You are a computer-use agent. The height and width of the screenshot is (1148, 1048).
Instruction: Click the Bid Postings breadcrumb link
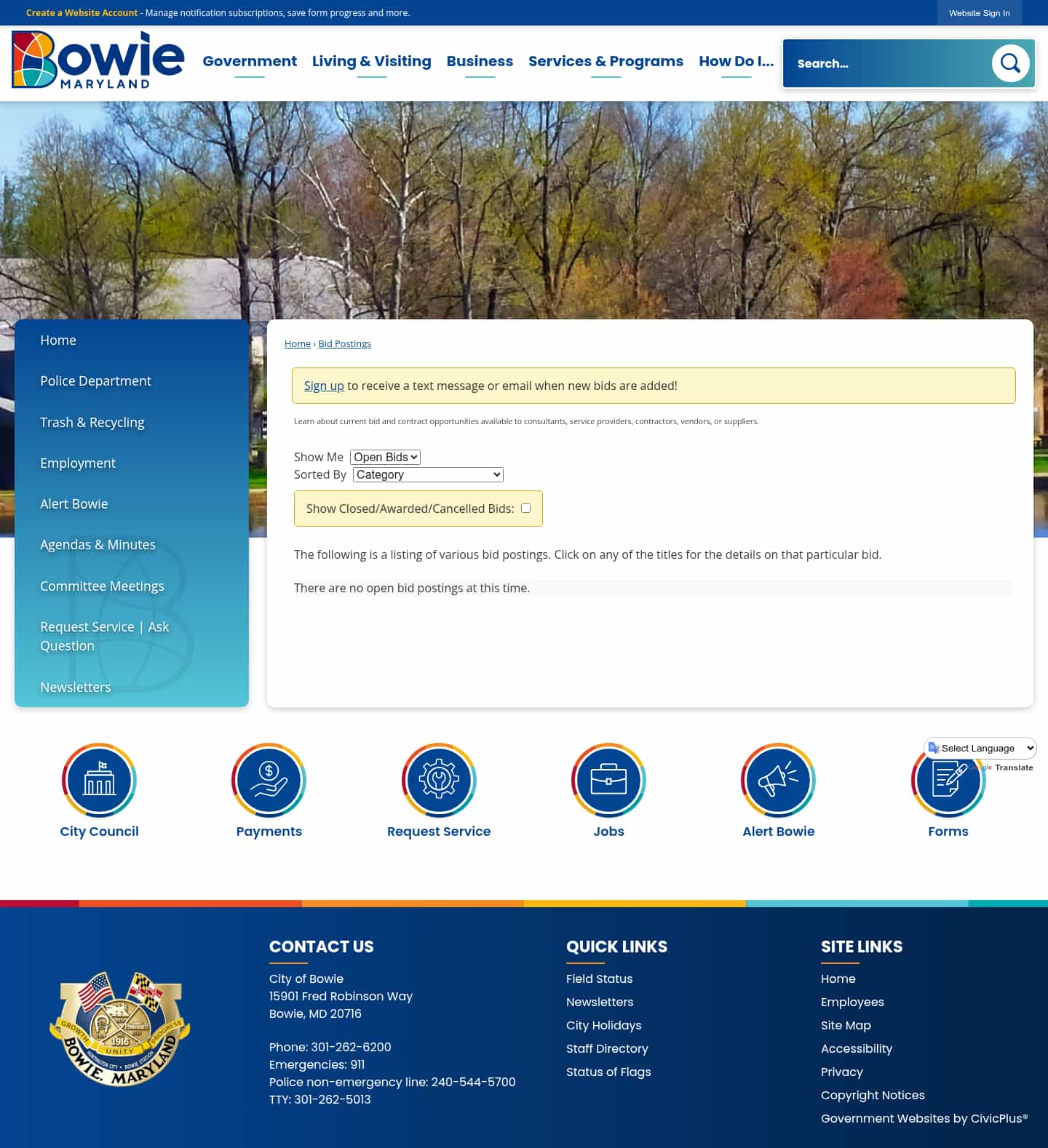[x=344, y=343]
